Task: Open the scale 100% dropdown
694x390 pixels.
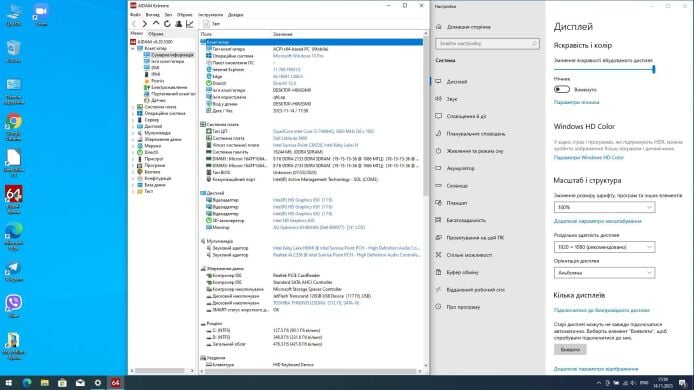Action: 604,207
